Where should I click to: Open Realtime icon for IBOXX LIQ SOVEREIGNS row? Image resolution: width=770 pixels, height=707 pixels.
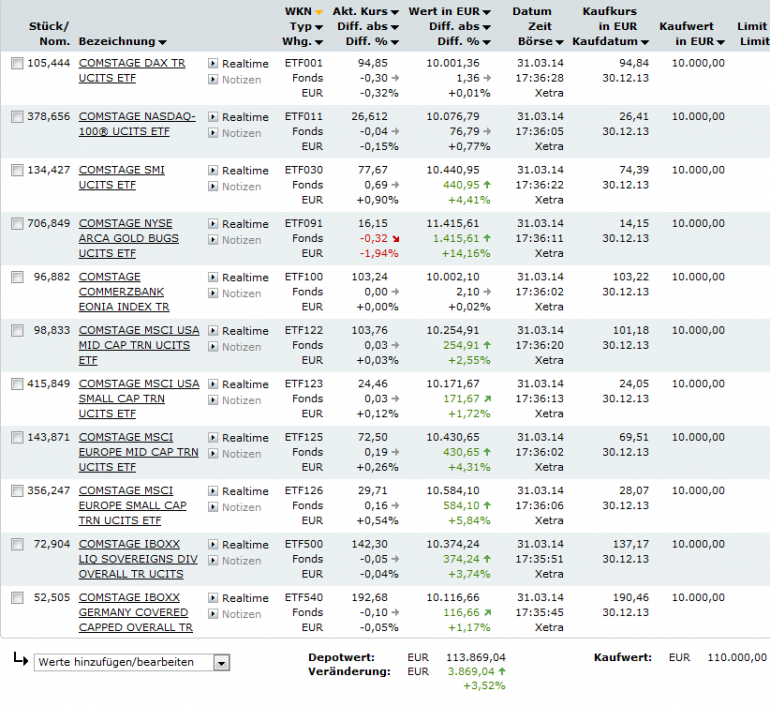[213, 544]
